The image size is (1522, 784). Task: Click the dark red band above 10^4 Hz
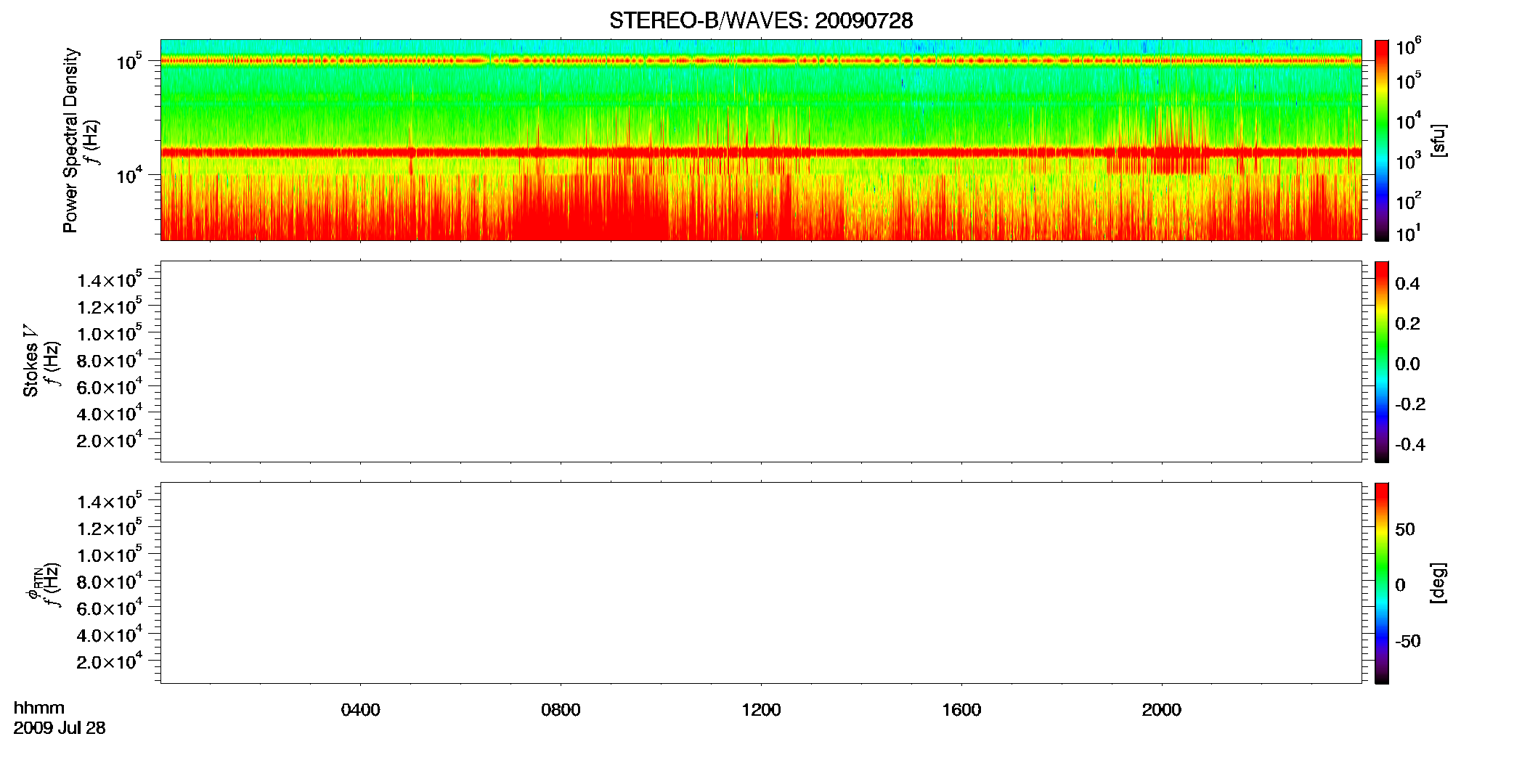[x=761, y=152]
